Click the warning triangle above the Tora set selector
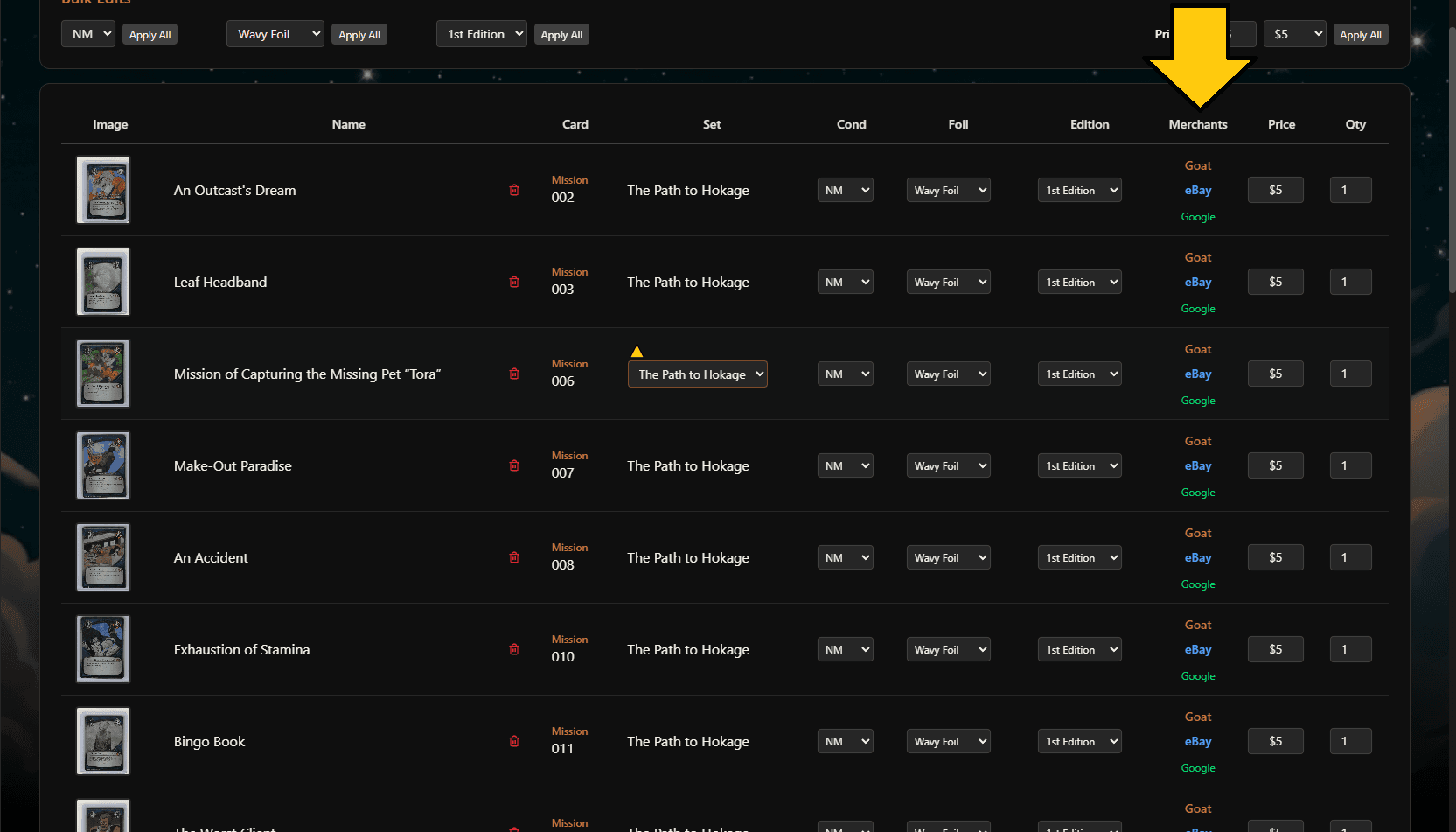Image resolution: width=1456 pixels, height=832 pixels. coord(637,351)
